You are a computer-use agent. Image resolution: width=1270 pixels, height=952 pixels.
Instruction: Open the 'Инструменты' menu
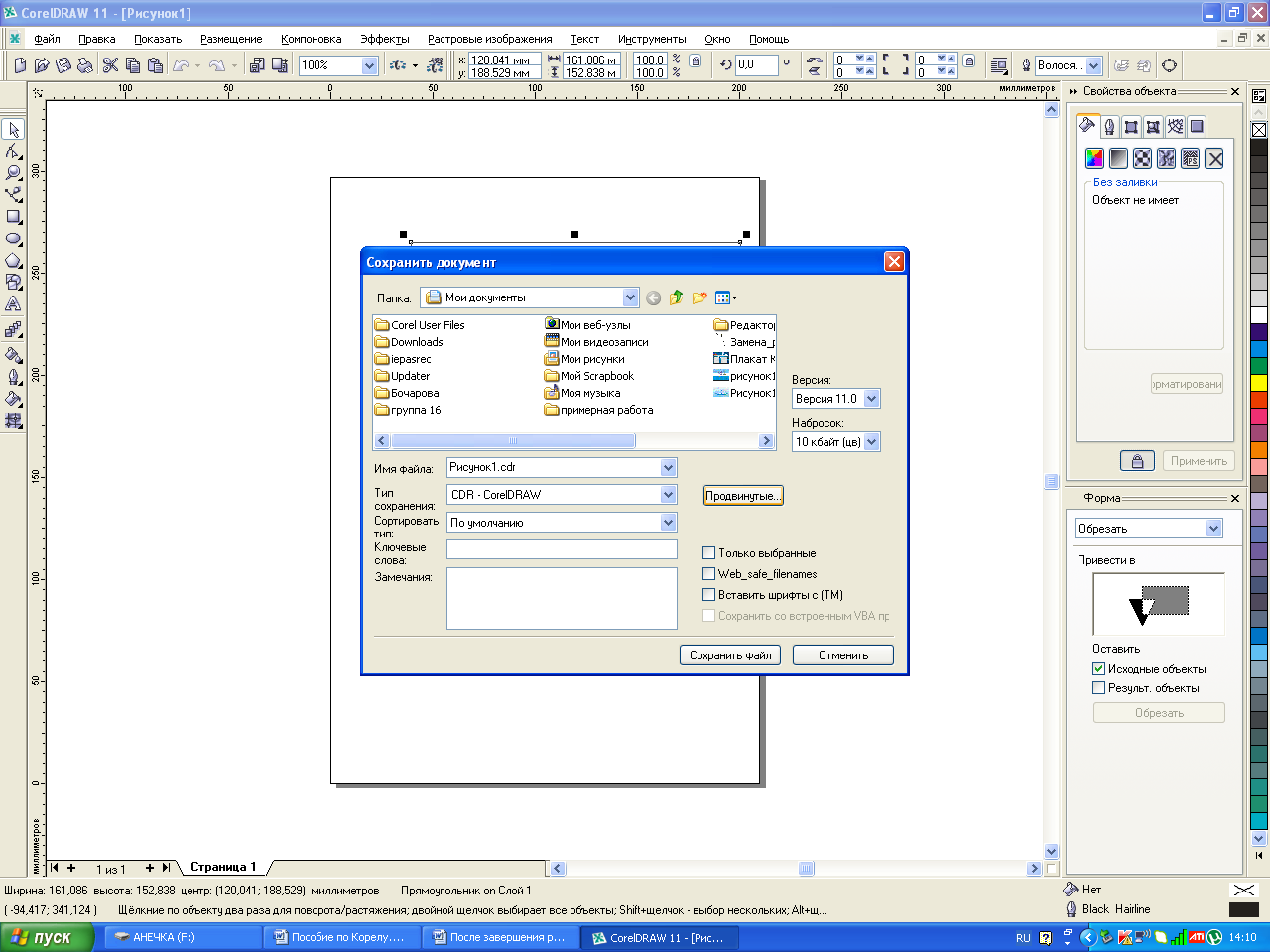652,39
